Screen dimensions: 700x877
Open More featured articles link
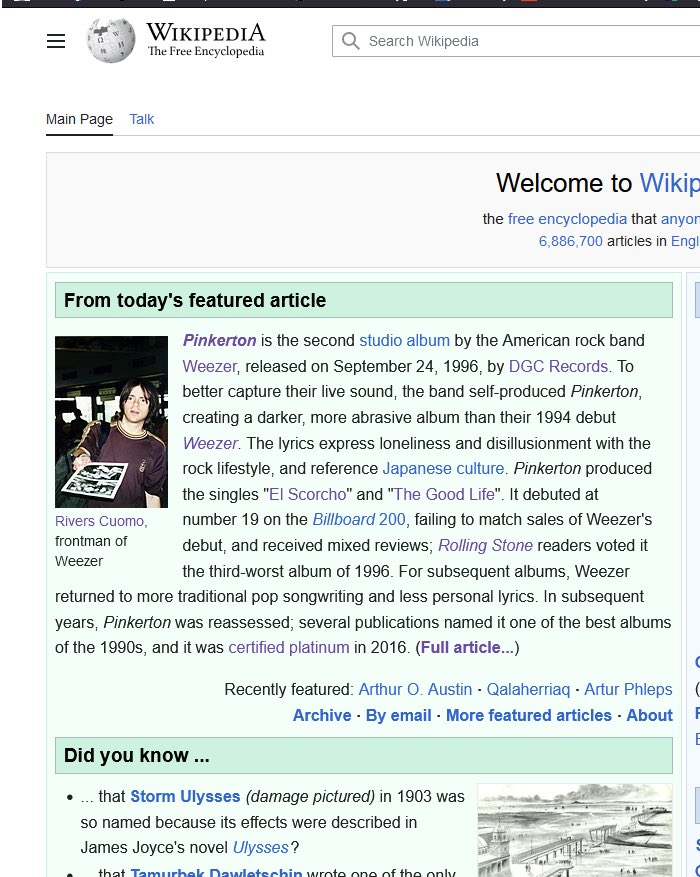tap(529, 715)
